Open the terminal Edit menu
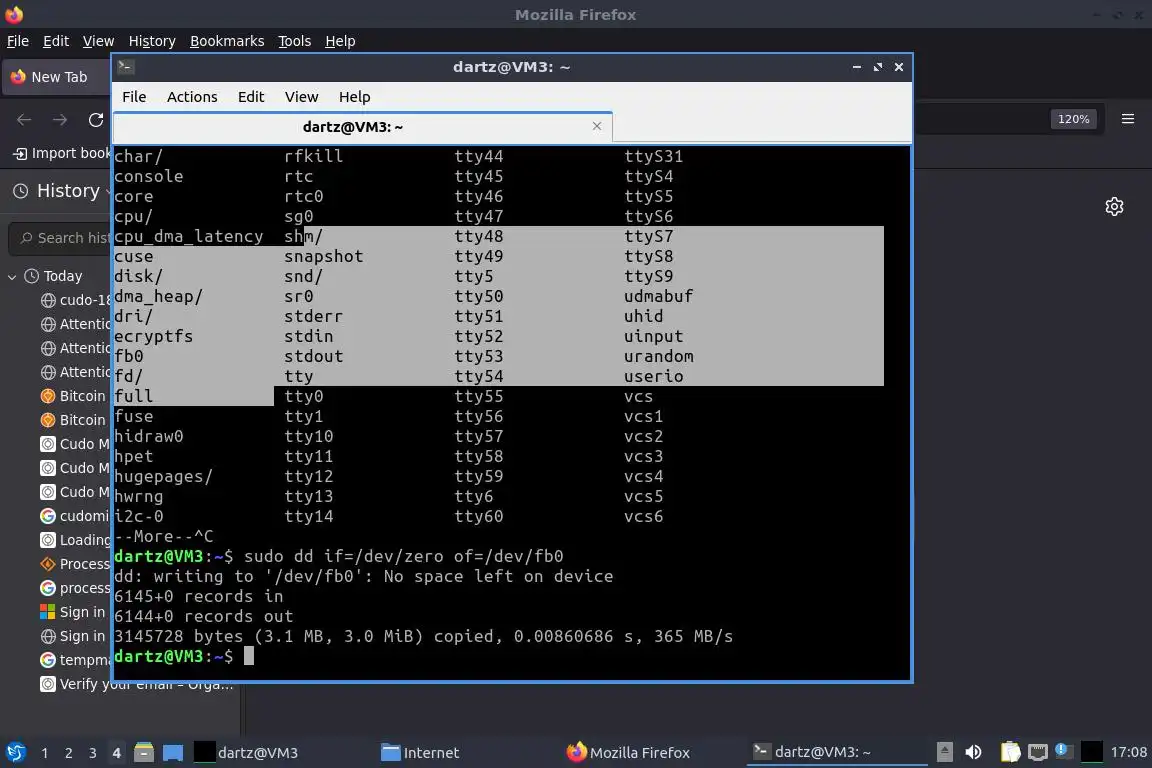Screen dimensions: 1152x768 click(251, 97)
